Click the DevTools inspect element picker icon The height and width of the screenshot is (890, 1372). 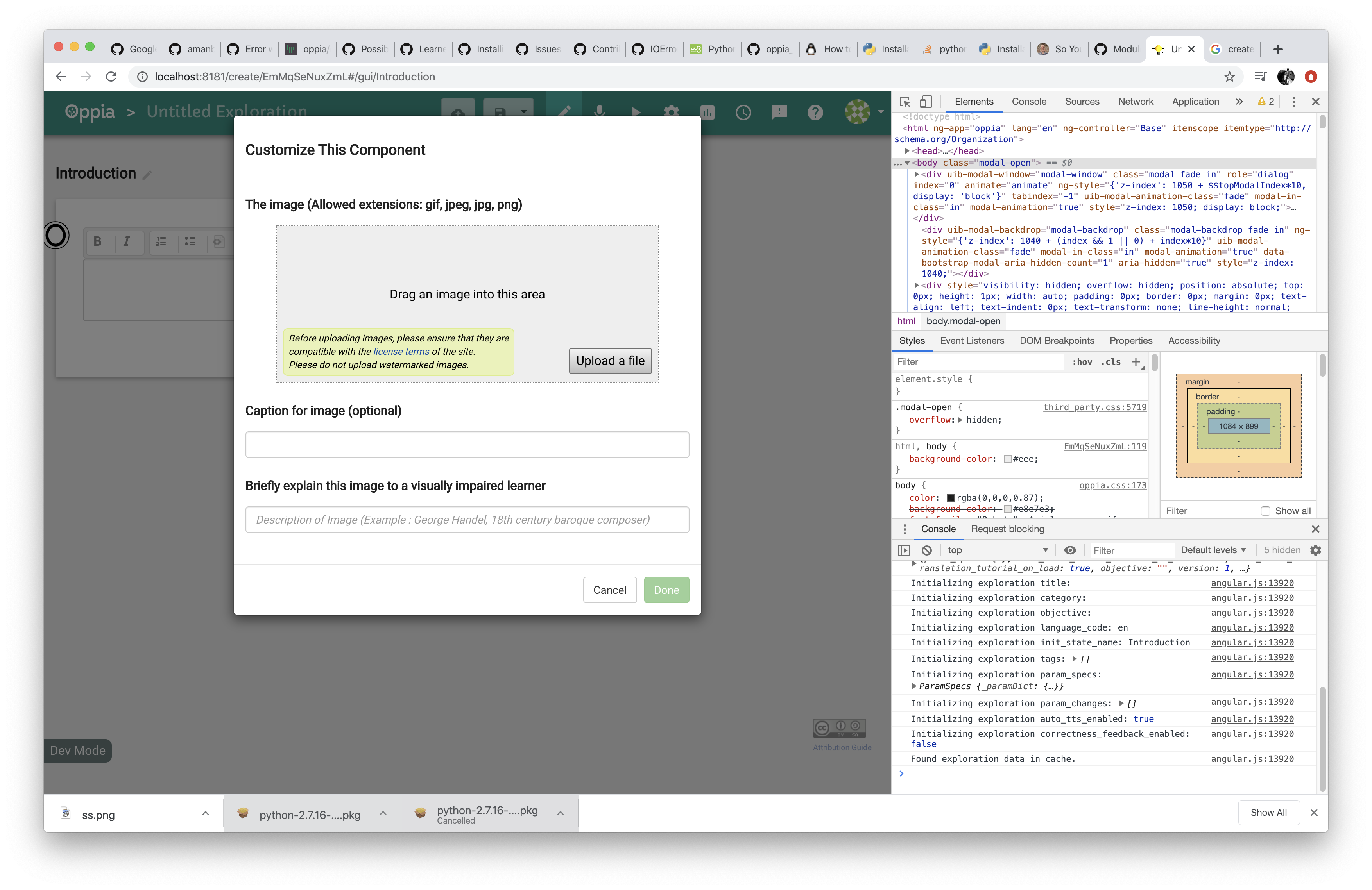tap(905, 102)
